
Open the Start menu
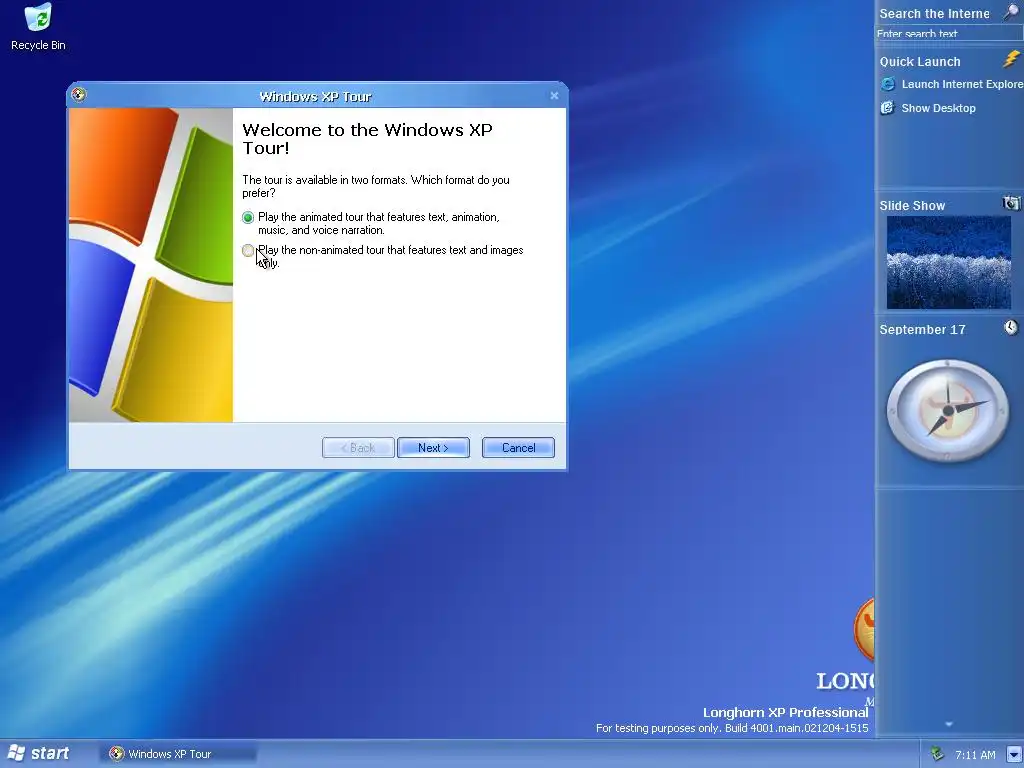point(38,753)
